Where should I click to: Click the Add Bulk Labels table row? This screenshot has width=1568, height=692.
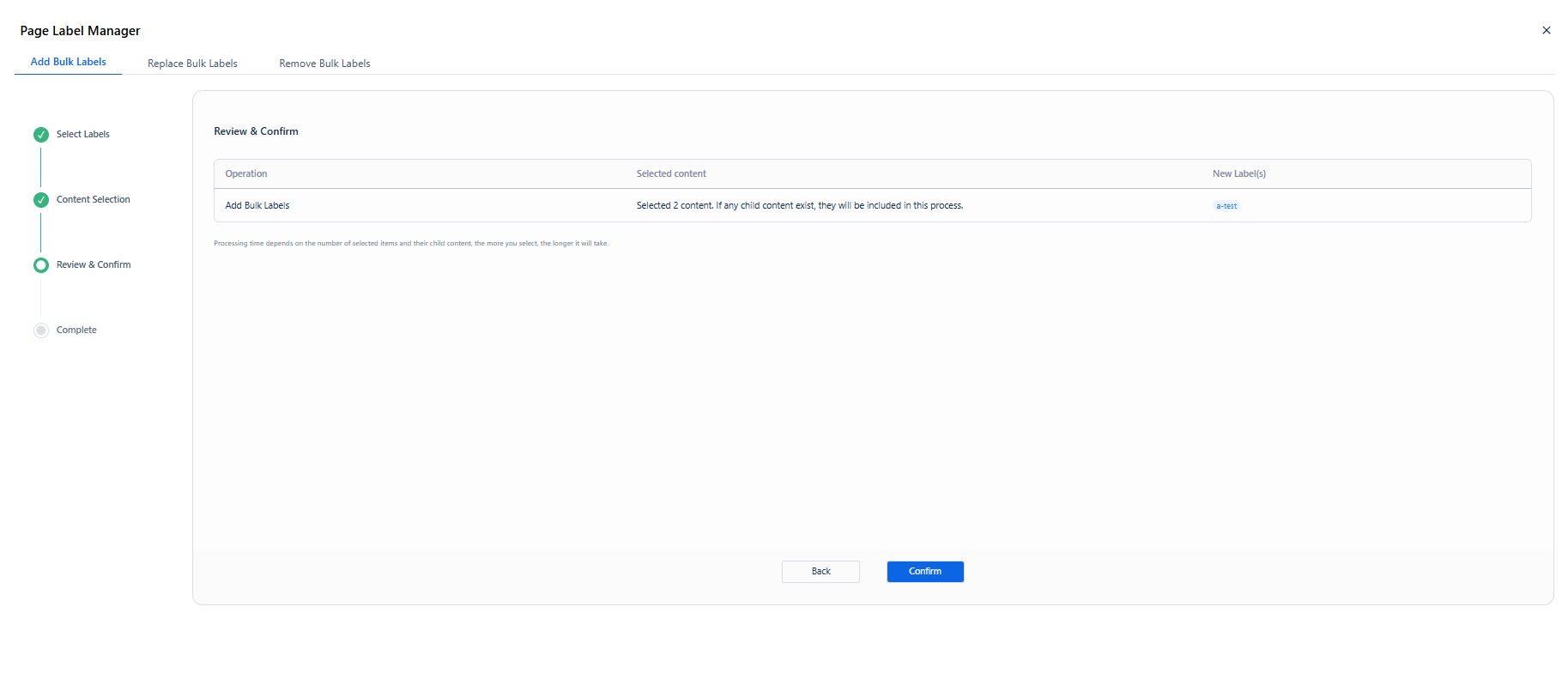click(872, 206)
